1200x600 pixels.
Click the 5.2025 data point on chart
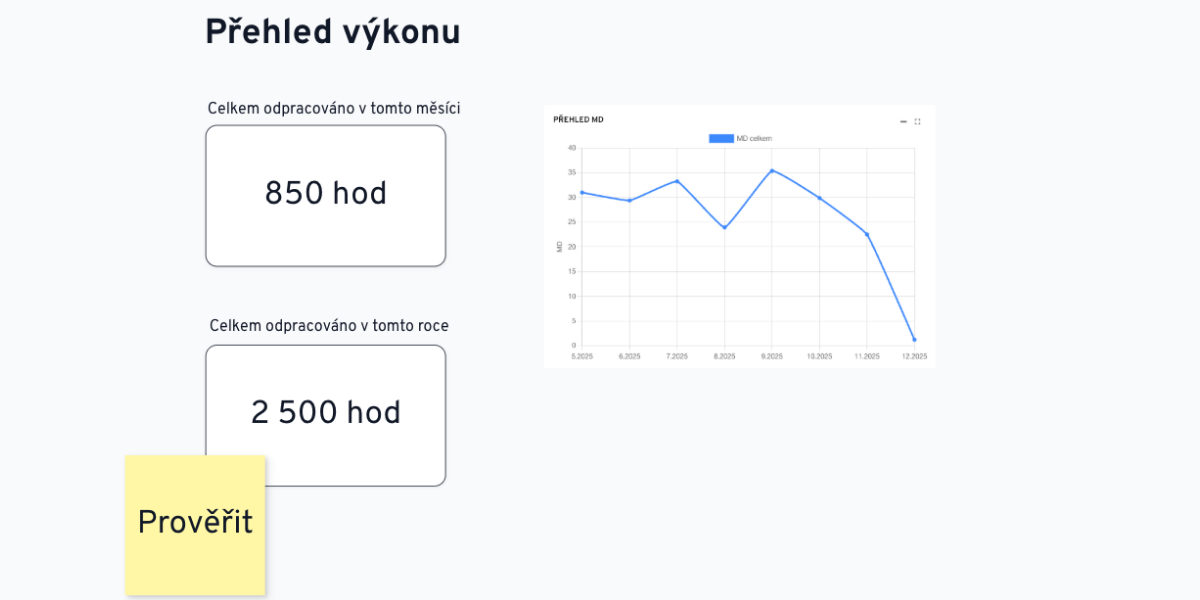pyautogui.click(x=582, y=192)
